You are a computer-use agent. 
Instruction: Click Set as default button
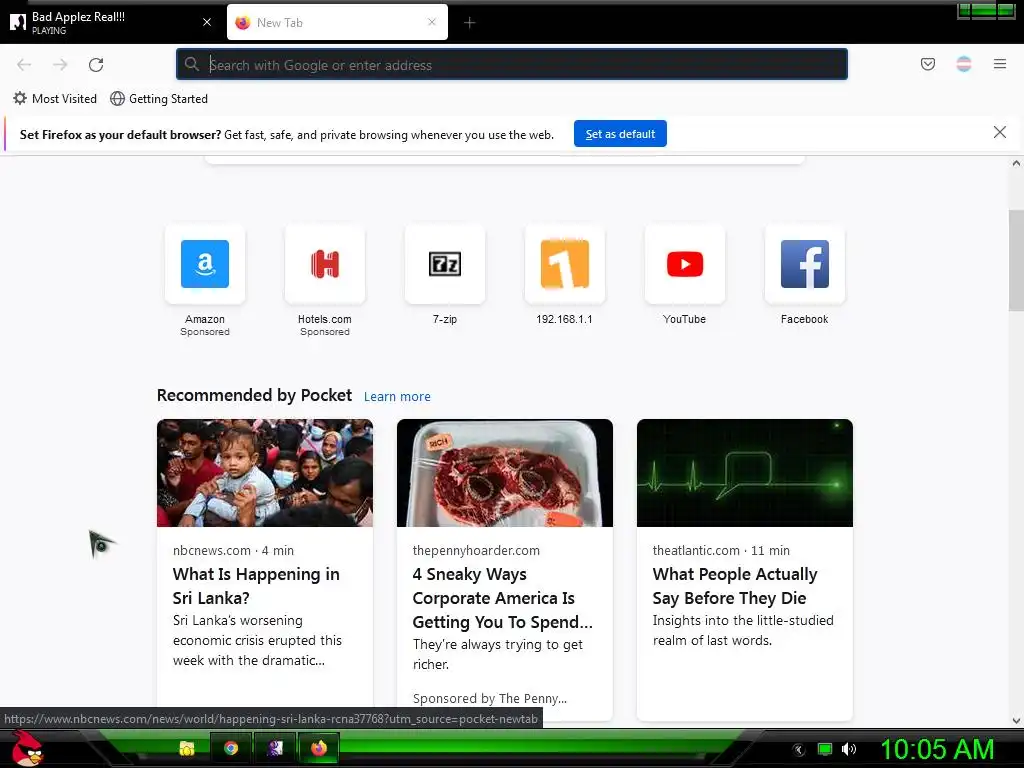620,134
